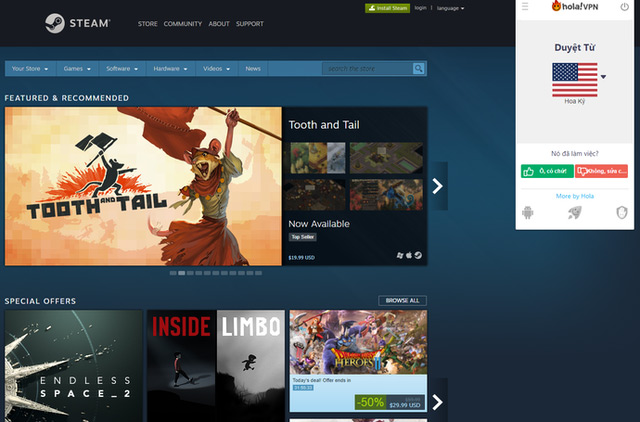
Task: Open the INSIDE LIMBO bundle offer
Action: coord(216,366)
